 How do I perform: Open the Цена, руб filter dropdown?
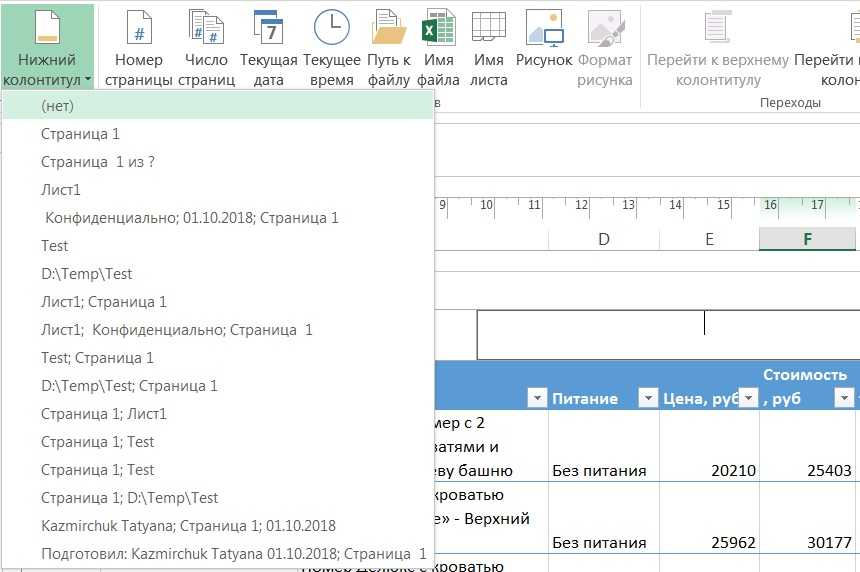coord(748,397)
